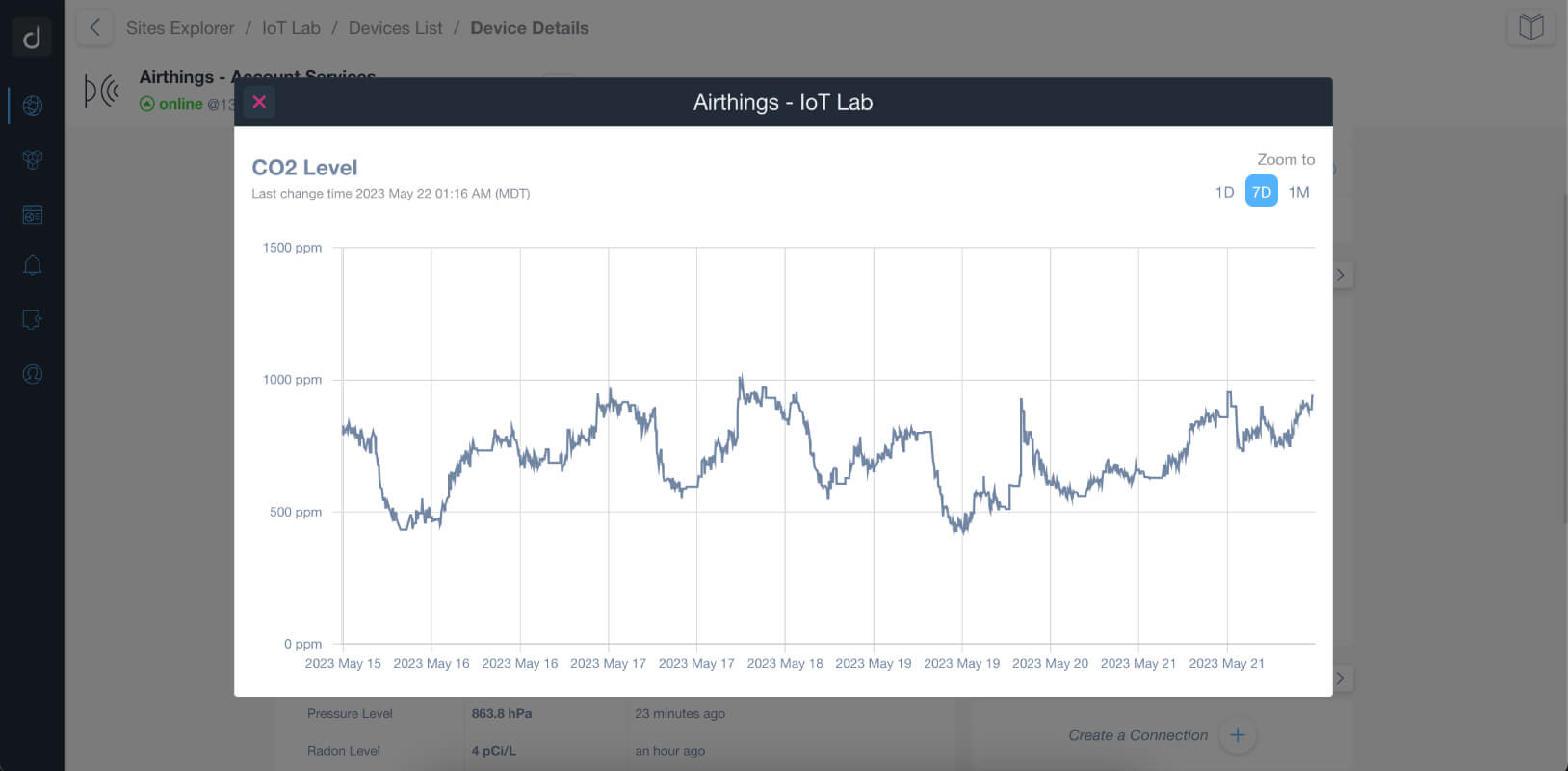Navigate to IoT Lab breadcrumb
This screenshot has height=771, width=1568.
point(291,28)
